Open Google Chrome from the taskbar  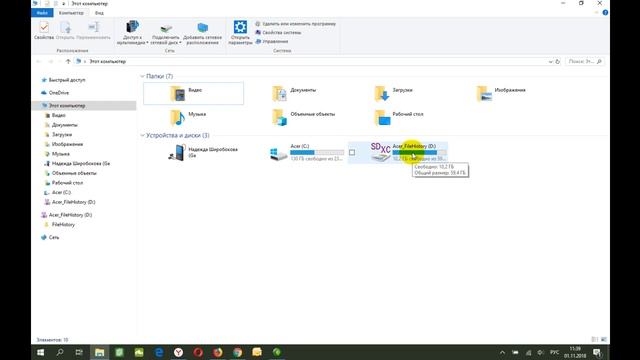[237, 352]
